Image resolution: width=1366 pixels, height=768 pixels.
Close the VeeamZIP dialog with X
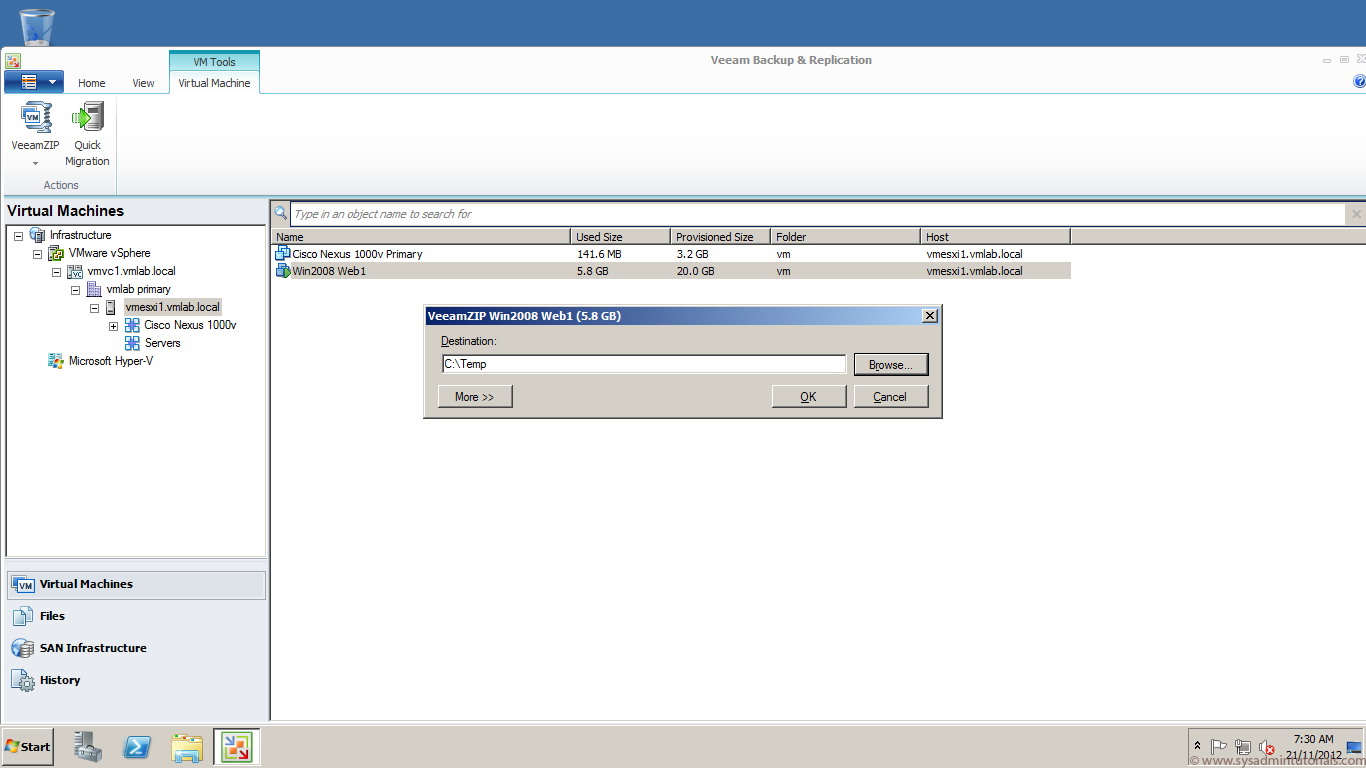pyautogui.click(x=930, y=316)
